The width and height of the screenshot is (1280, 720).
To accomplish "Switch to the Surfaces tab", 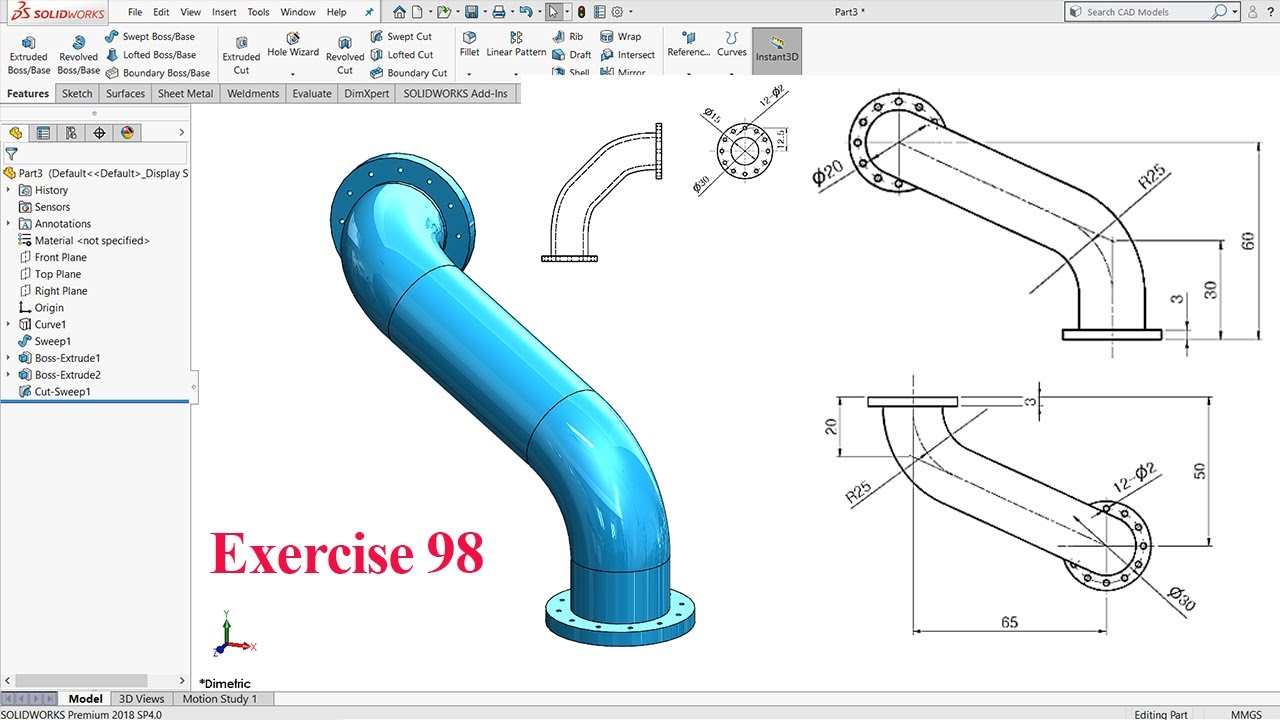I will point(126,93).
